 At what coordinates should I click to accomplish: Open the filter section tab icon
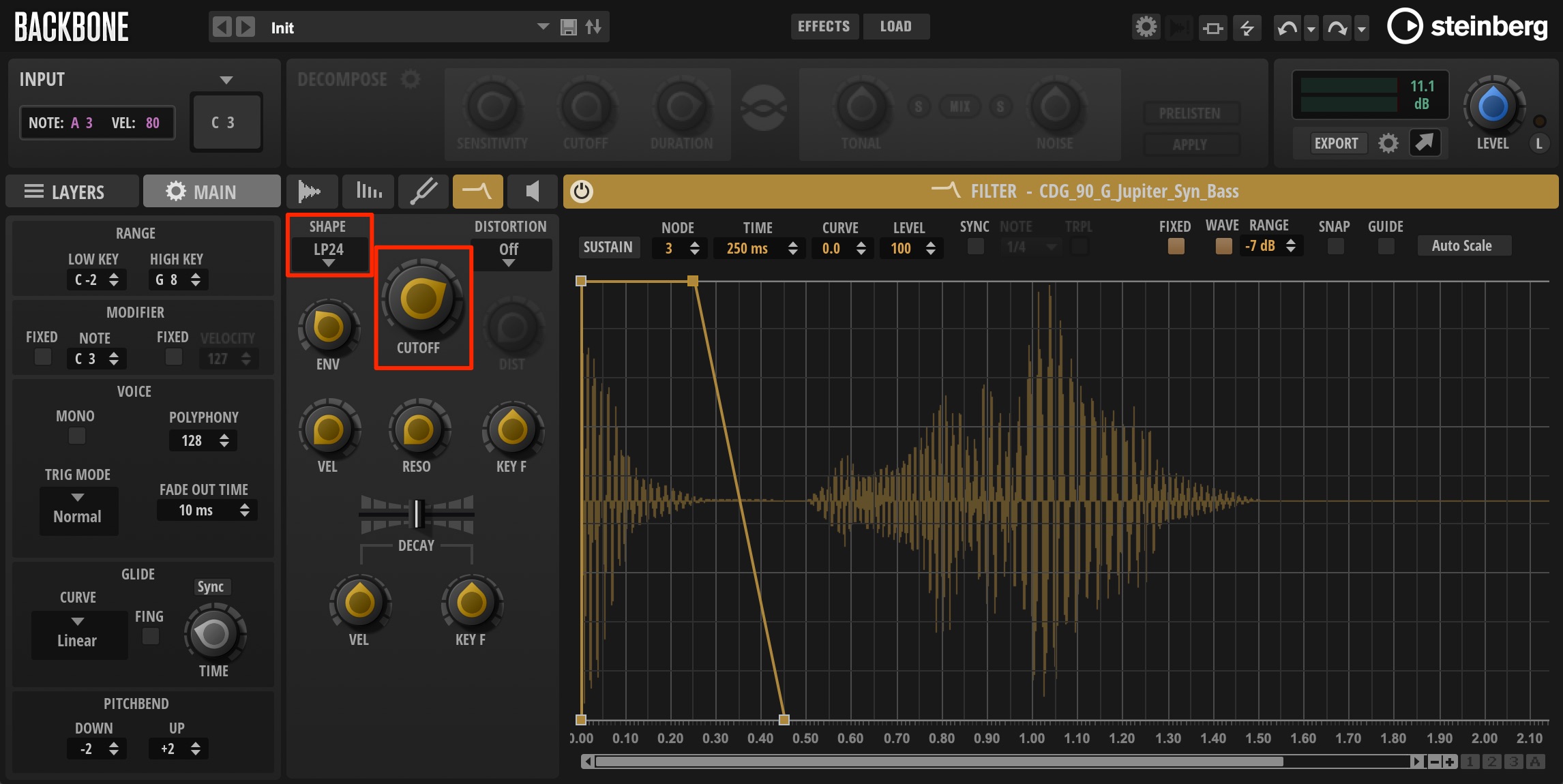[477, 192]
